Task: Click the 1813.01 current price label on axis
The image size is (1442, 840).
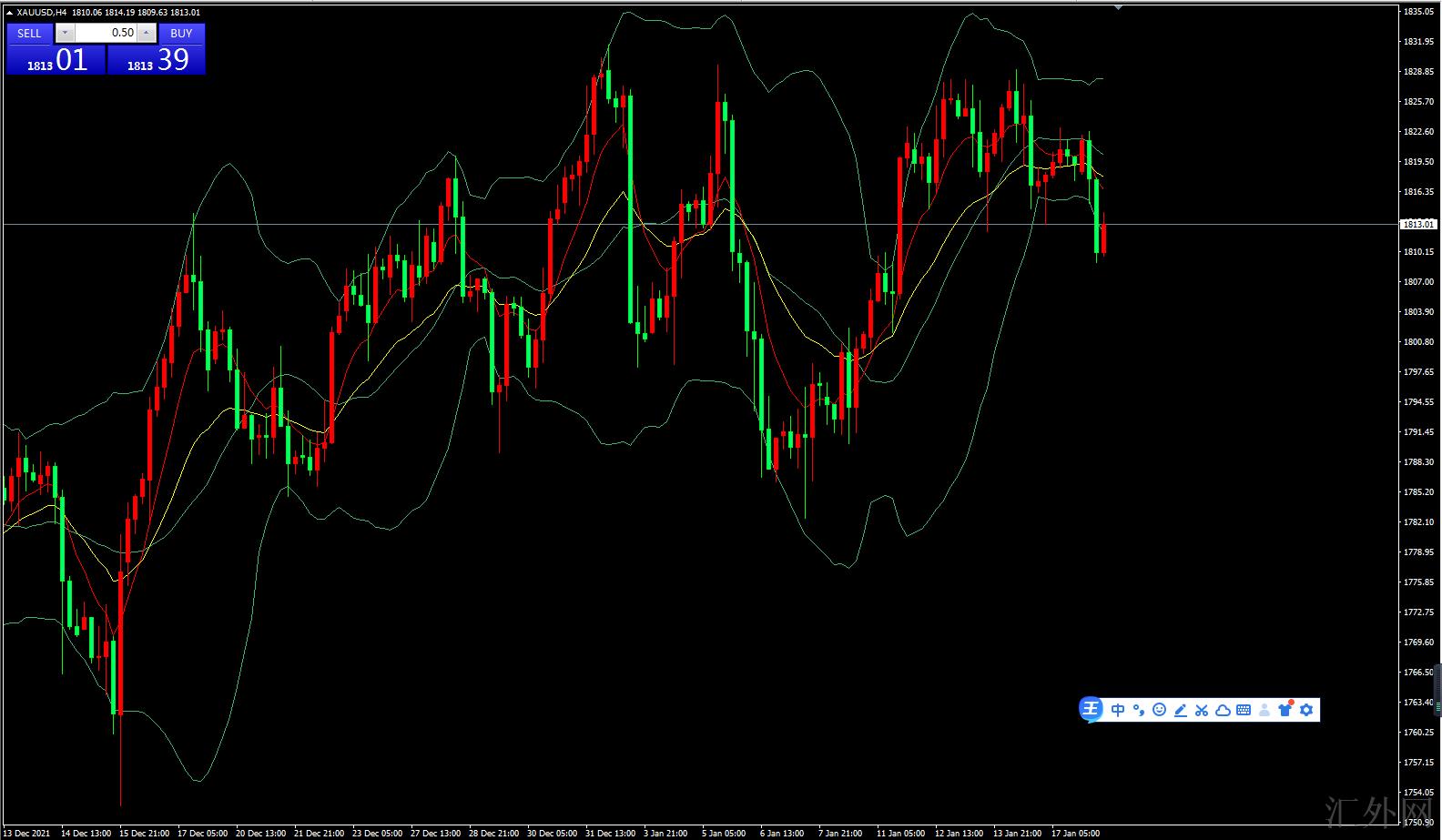Action: tap(1418, 224)
